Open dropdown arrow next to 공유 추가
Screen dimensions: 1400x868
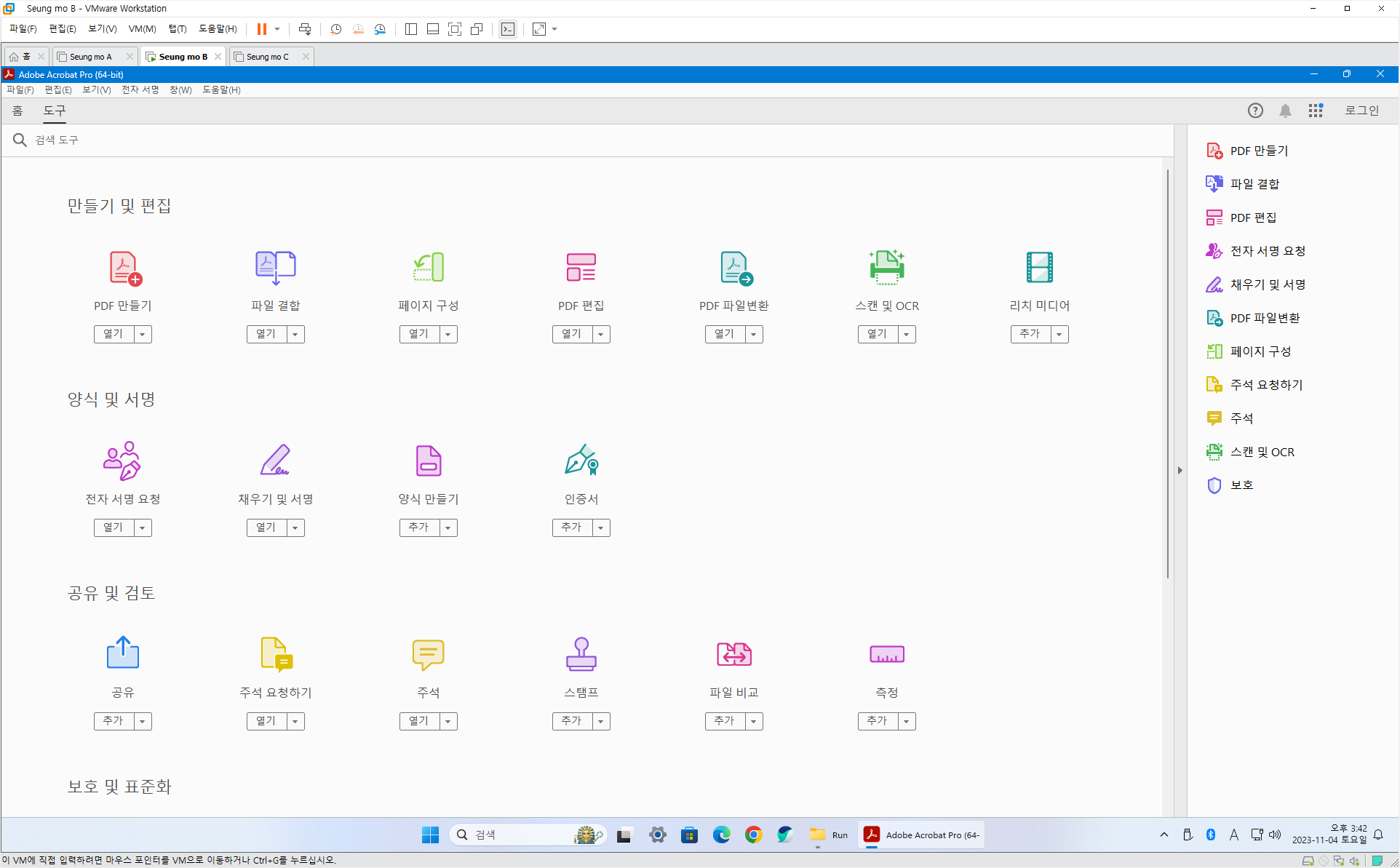coord(143,721)
